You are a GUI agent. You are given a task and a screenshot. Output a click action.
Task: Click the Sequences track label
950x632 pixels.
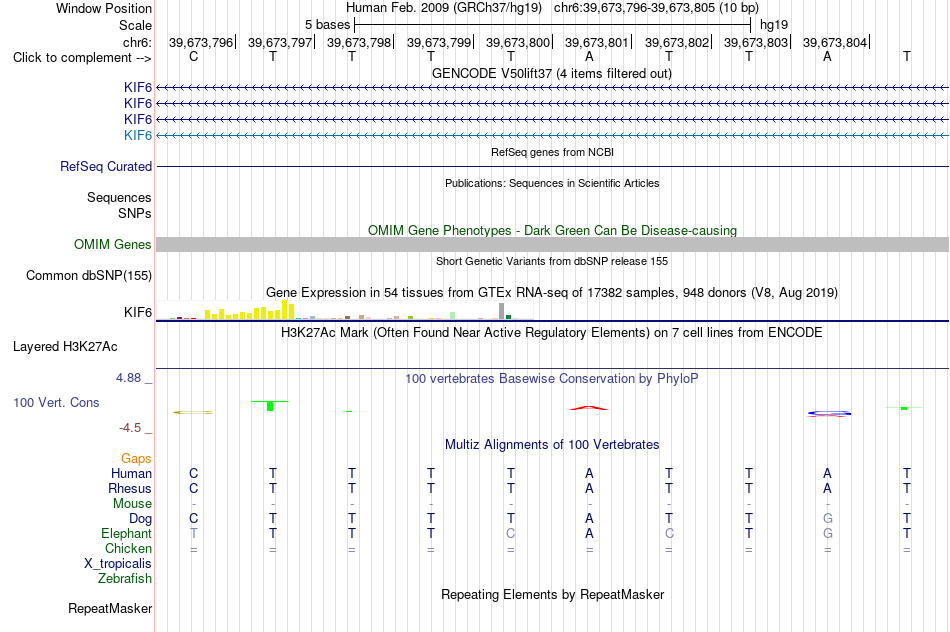[x=119, y=198]
